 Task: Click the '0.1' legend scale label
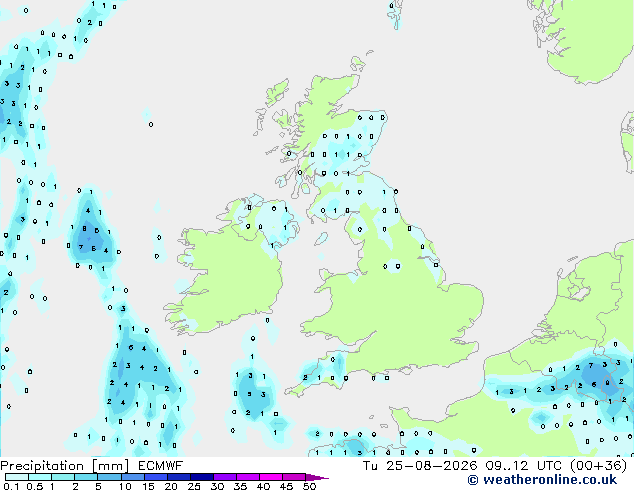tap(11, 486)
